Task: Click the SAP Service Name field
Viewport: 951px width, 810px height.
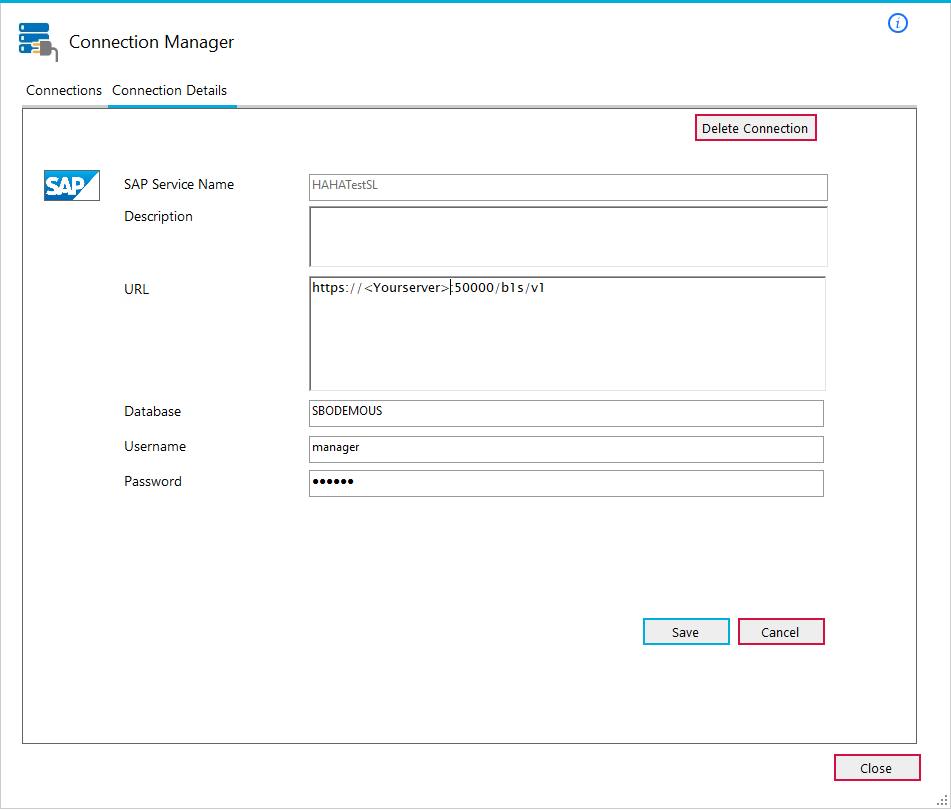Action: (568, 187)
